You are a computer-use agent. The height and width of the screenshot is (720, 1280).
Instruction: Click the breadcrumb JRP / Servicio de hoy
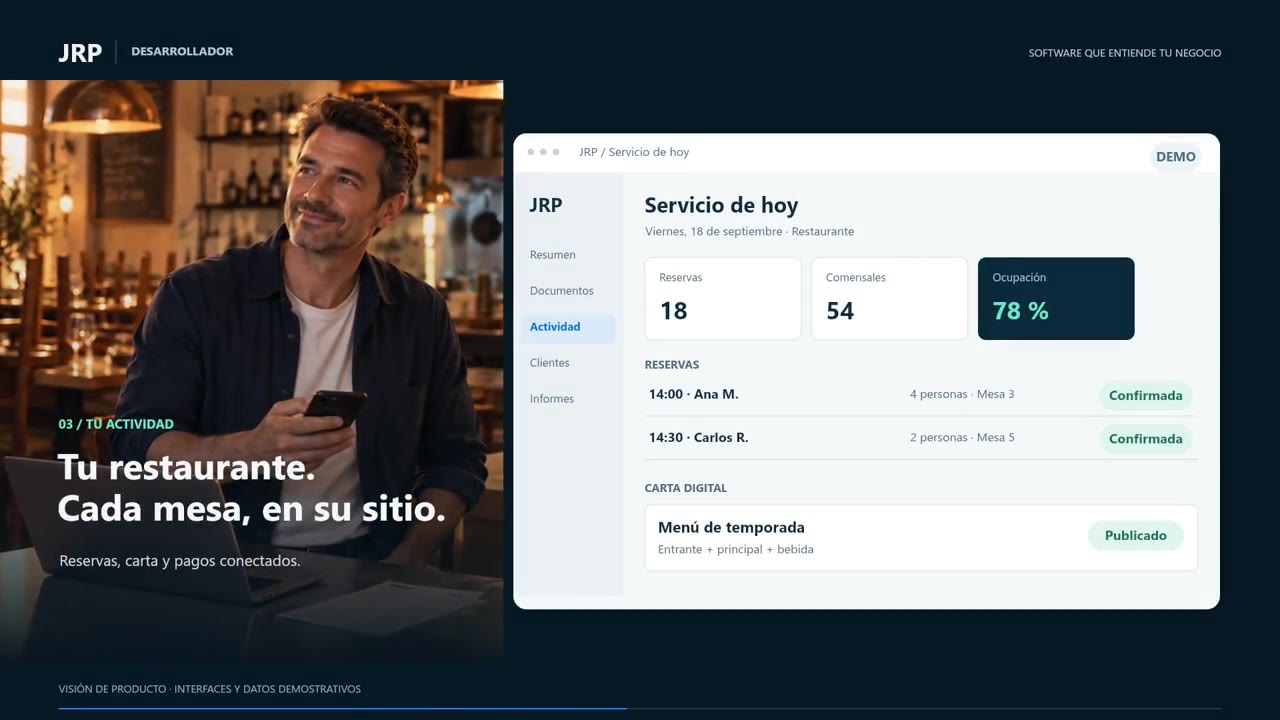click(x=634, y=152)
